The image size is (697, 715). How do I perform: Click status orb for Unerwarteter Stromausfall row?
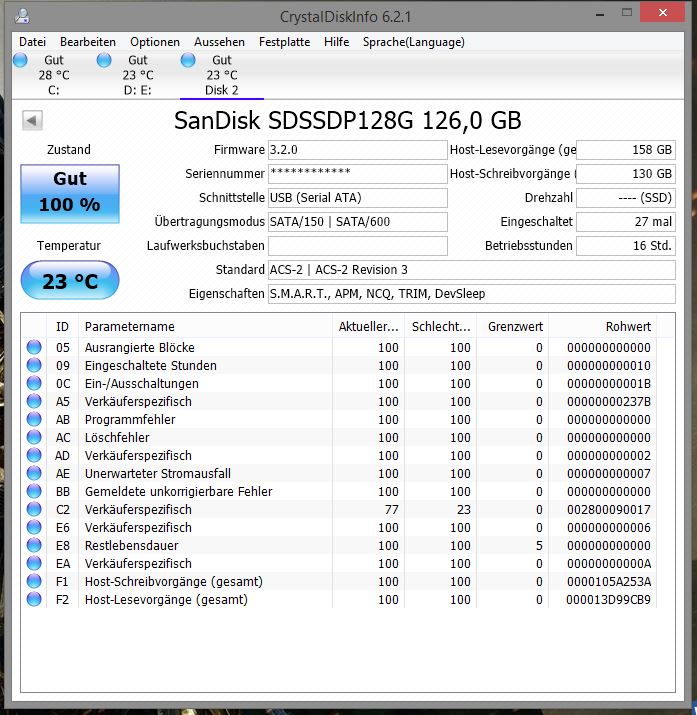(x=34, y=473)
